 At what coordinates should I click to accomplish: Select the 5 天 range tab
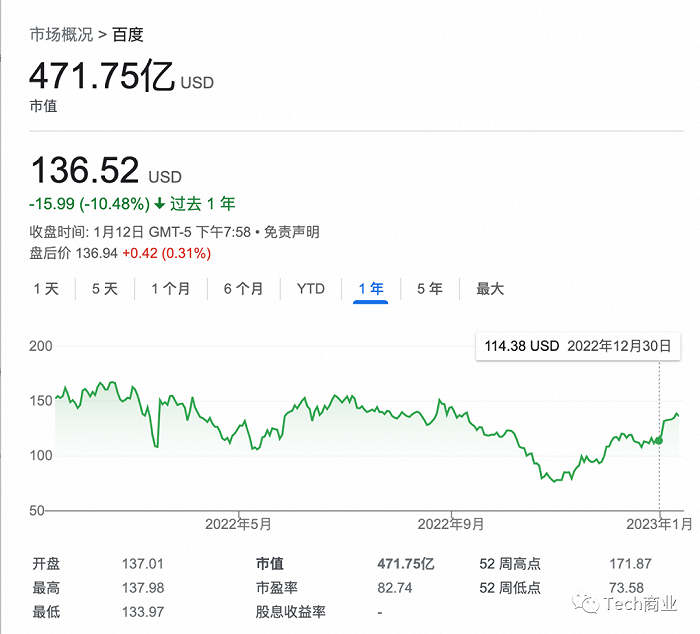pos(104,289)
